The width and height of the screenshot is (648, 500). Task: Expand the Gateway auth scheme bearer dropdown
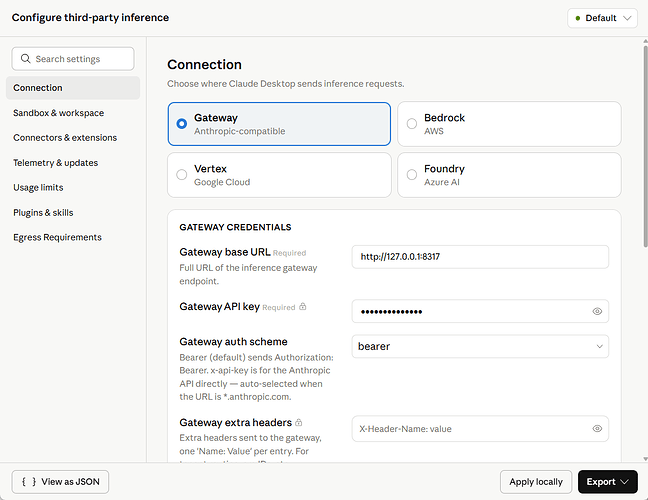(x=480, y=346)
